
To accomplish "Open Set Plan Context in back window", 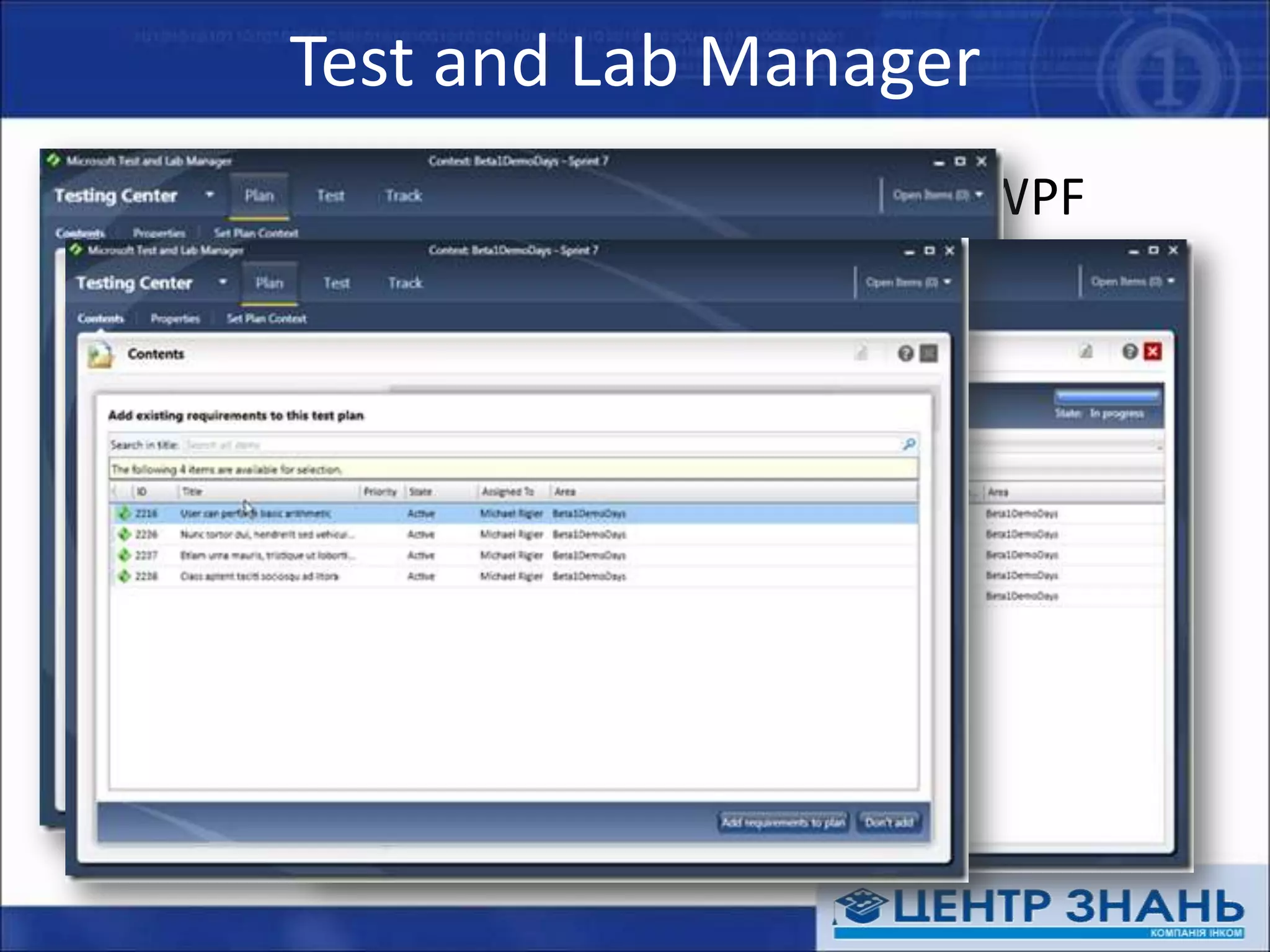I will pyautogui.click(x=256, y=233).
